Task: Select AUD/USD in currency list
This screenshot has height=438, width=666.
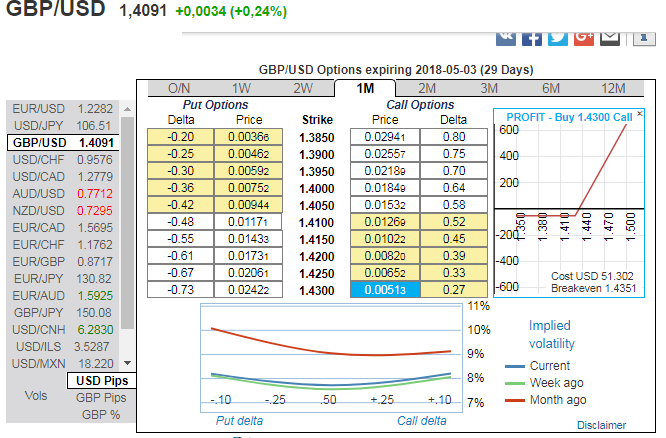Action: (x=63, y=194)
